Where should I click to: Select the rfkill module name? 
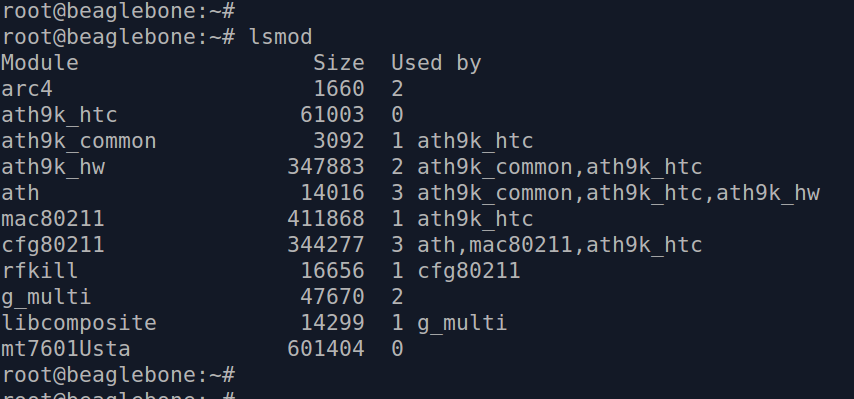[40, 271]
